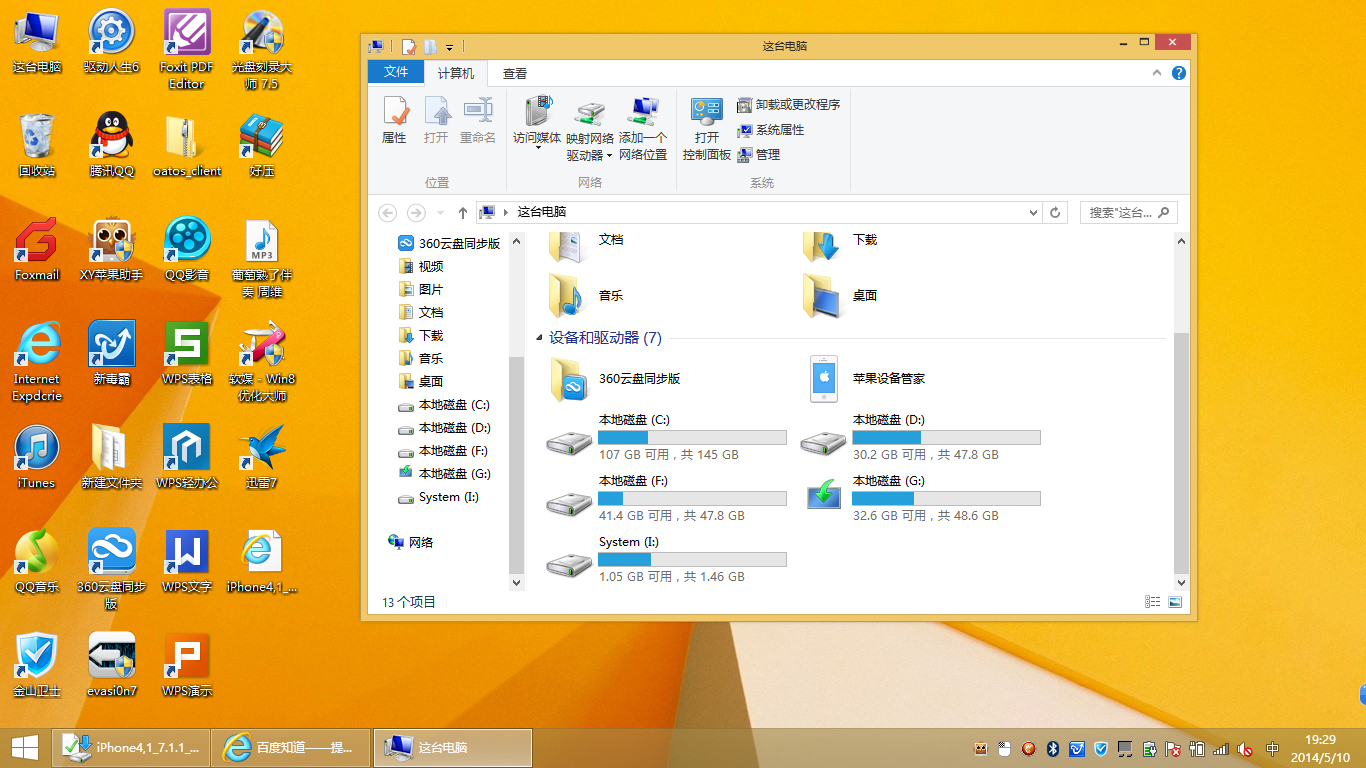Select the MP3 file icon on desktop
The height and width of the screenshot is (768, 1366).
pos(262,241)
